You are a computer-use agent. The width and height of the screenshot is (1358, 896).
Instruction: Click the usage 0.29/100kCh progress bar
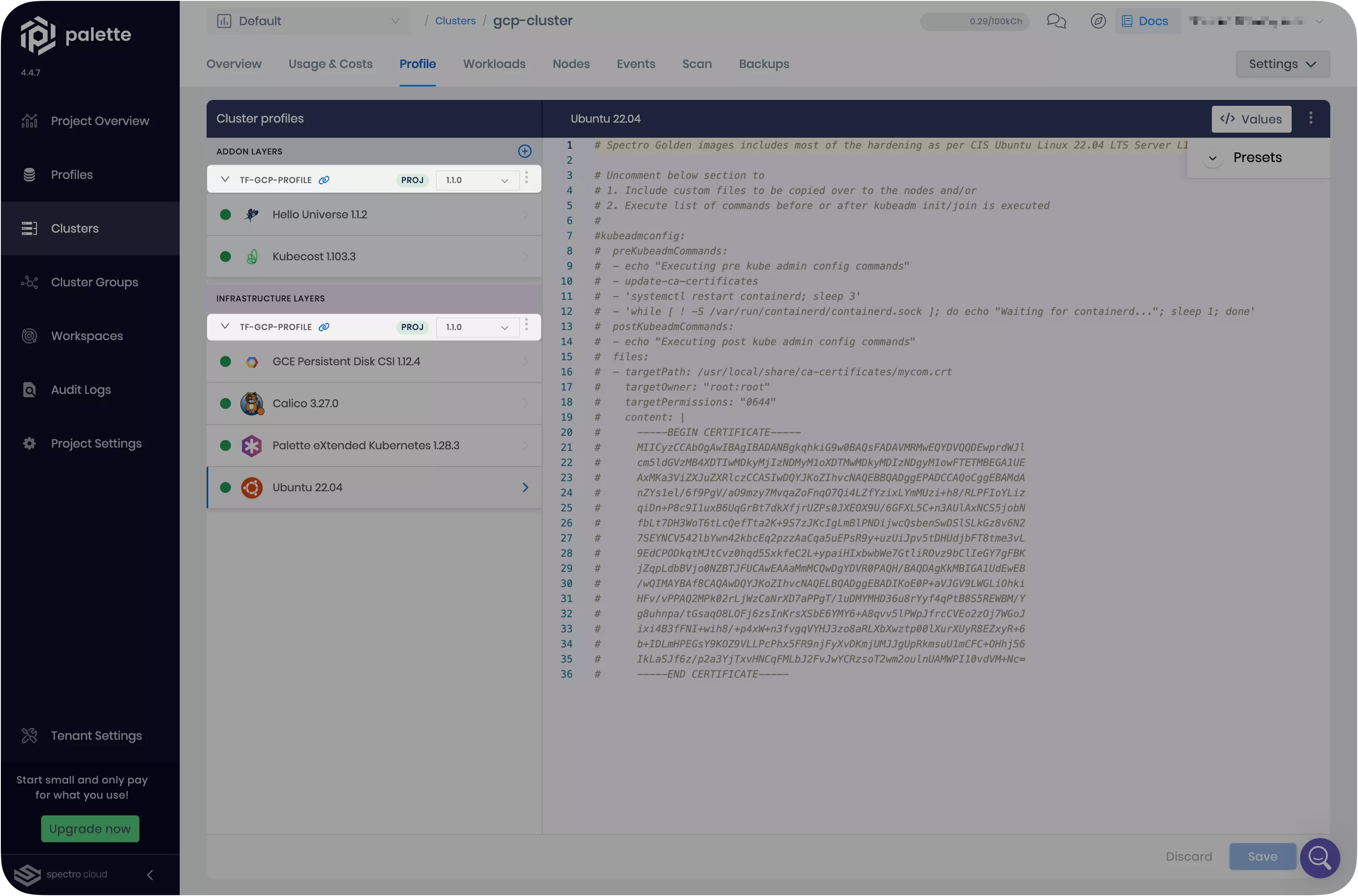click(974, 21)
